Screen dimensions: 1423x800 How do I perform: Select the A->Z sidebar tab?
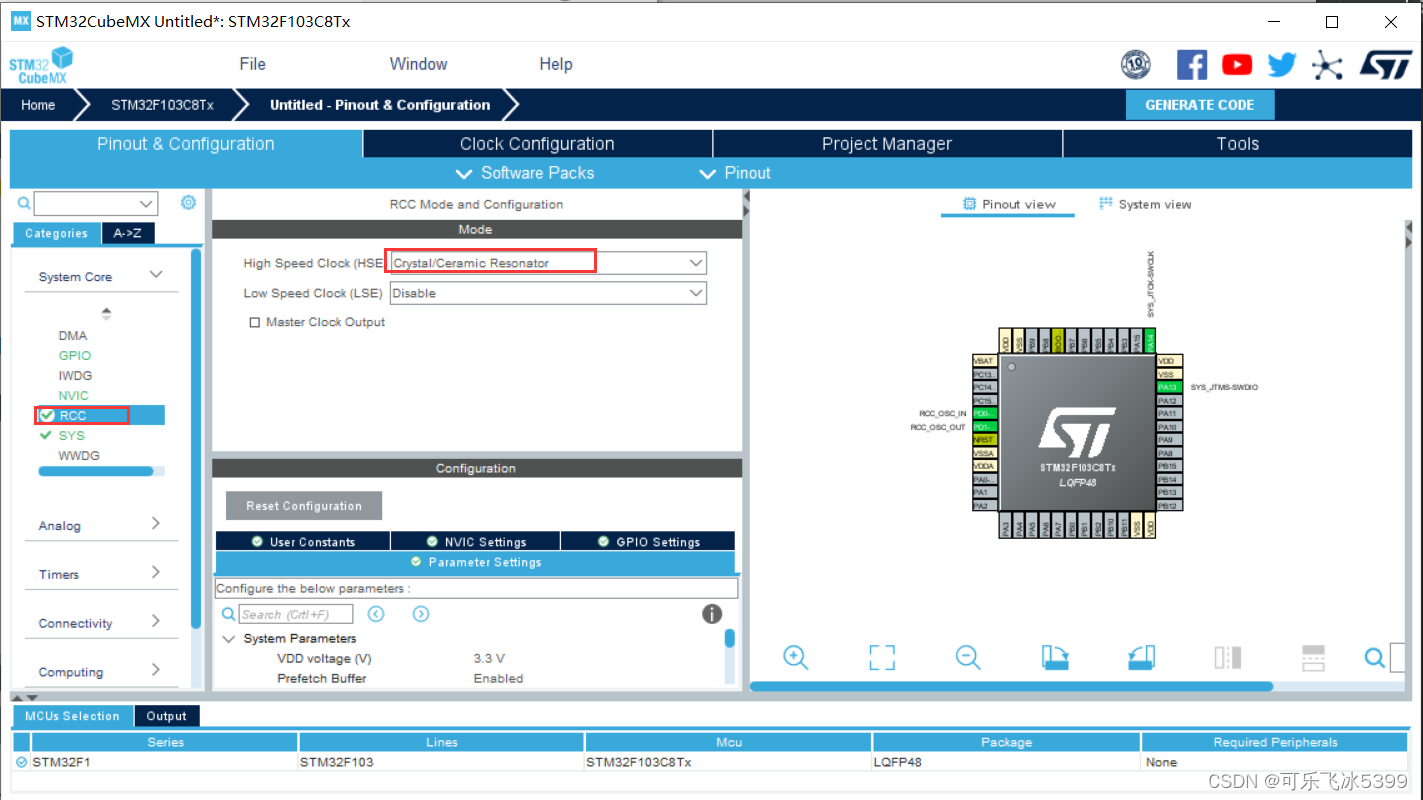(127, 233)
